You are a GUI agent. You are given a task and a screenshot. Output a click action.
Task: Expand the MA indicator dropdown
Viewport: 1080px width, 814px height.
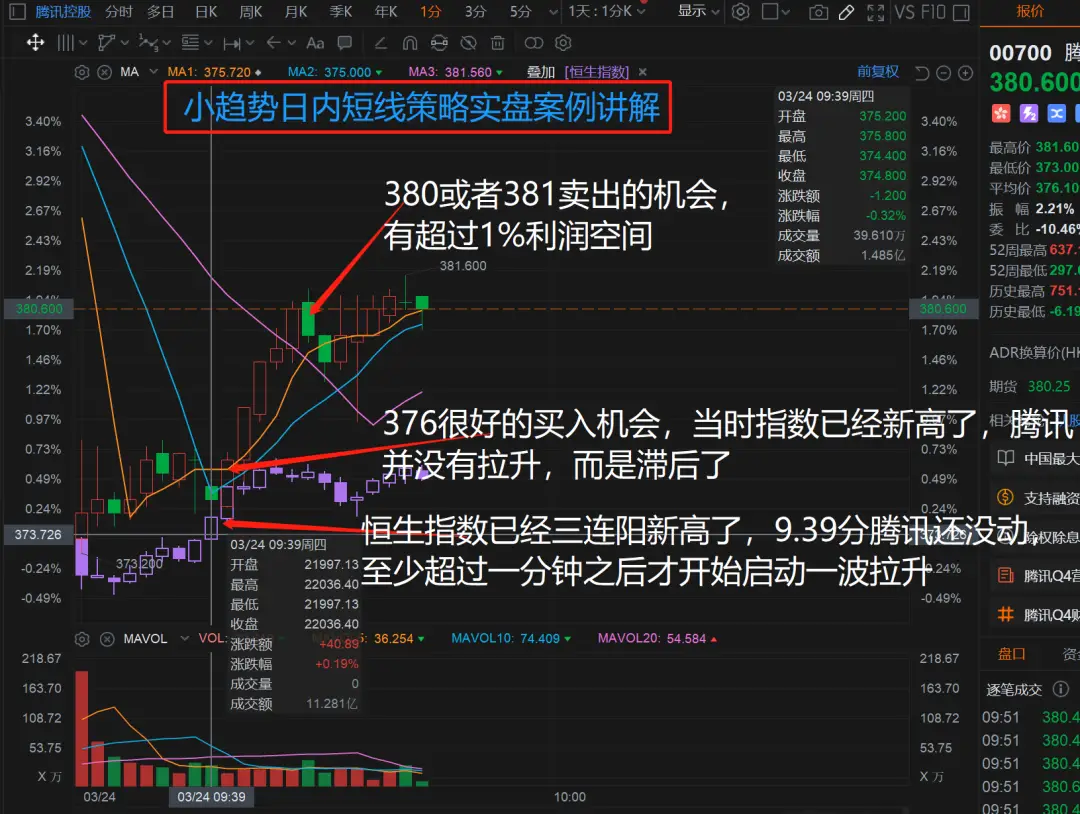point(154,72)
